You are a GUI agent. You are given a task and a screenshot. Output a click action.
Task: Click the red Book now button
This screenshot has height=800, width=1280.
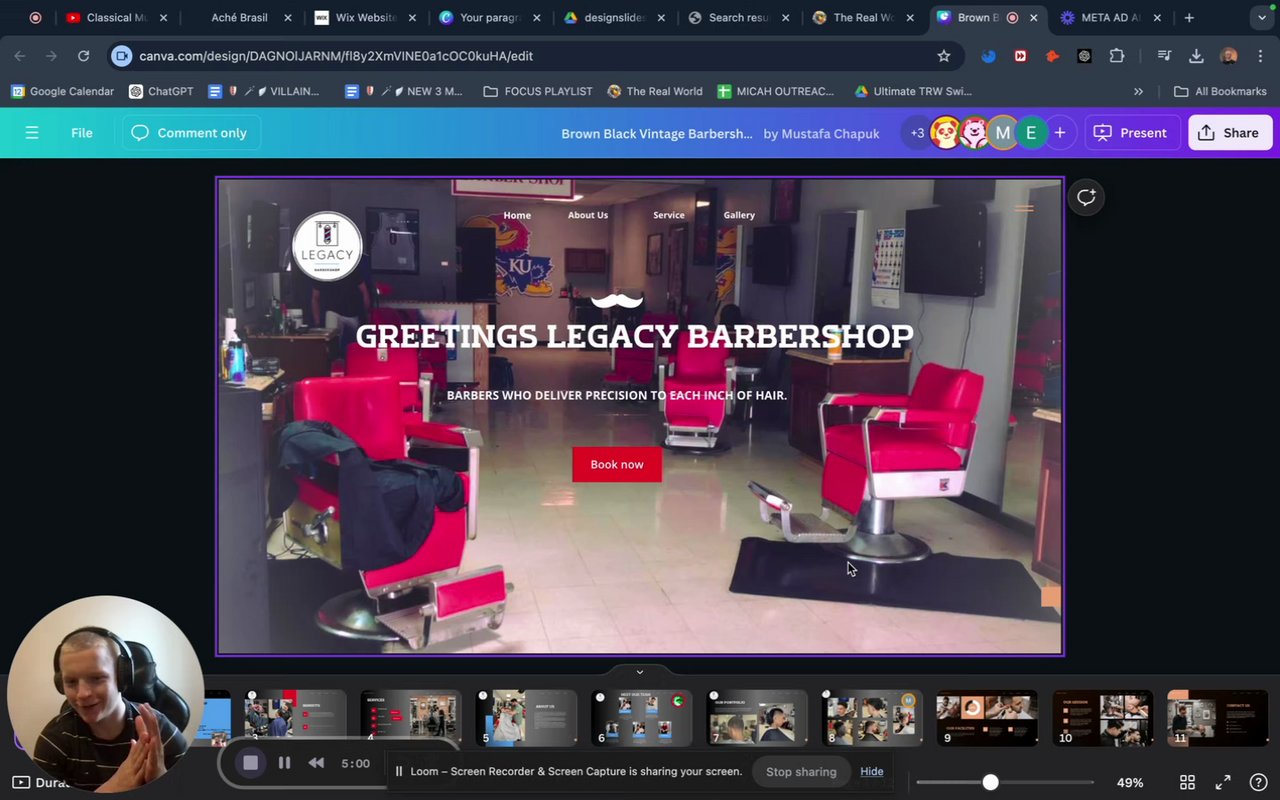617,464
